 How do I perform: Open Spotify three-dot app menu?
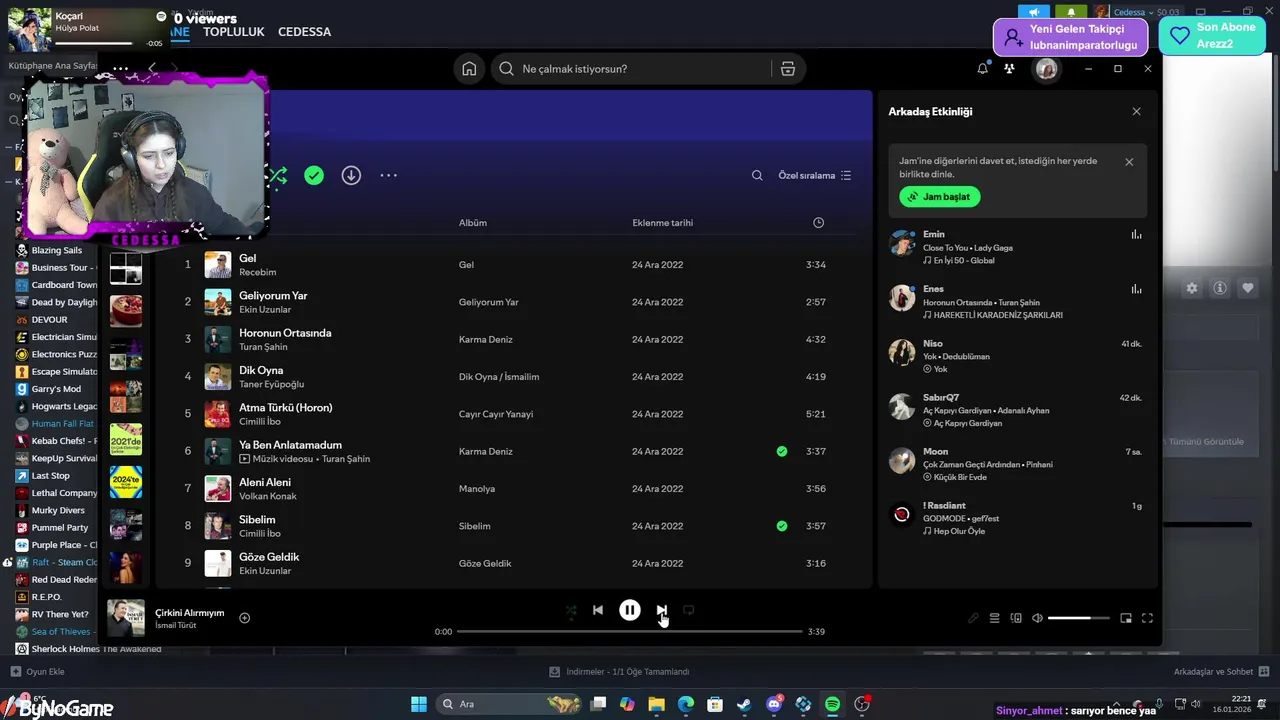pyautogui.click(x=120, y=68)
